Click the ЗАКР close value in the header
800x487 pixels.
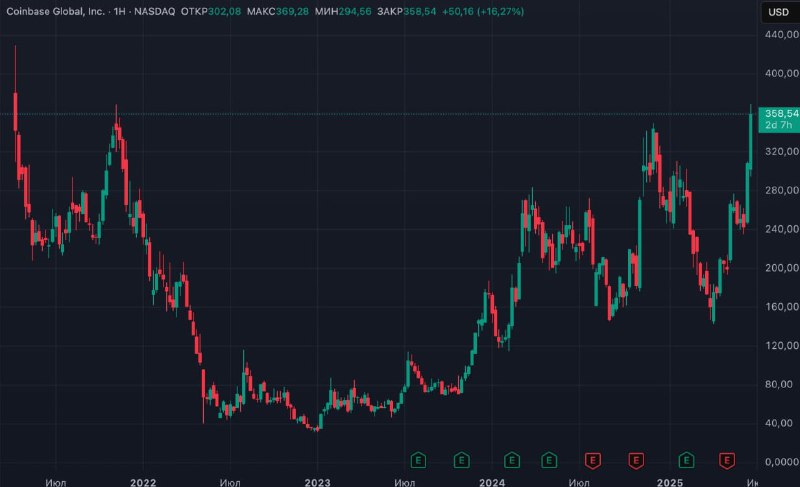click(x=419, y=11)
